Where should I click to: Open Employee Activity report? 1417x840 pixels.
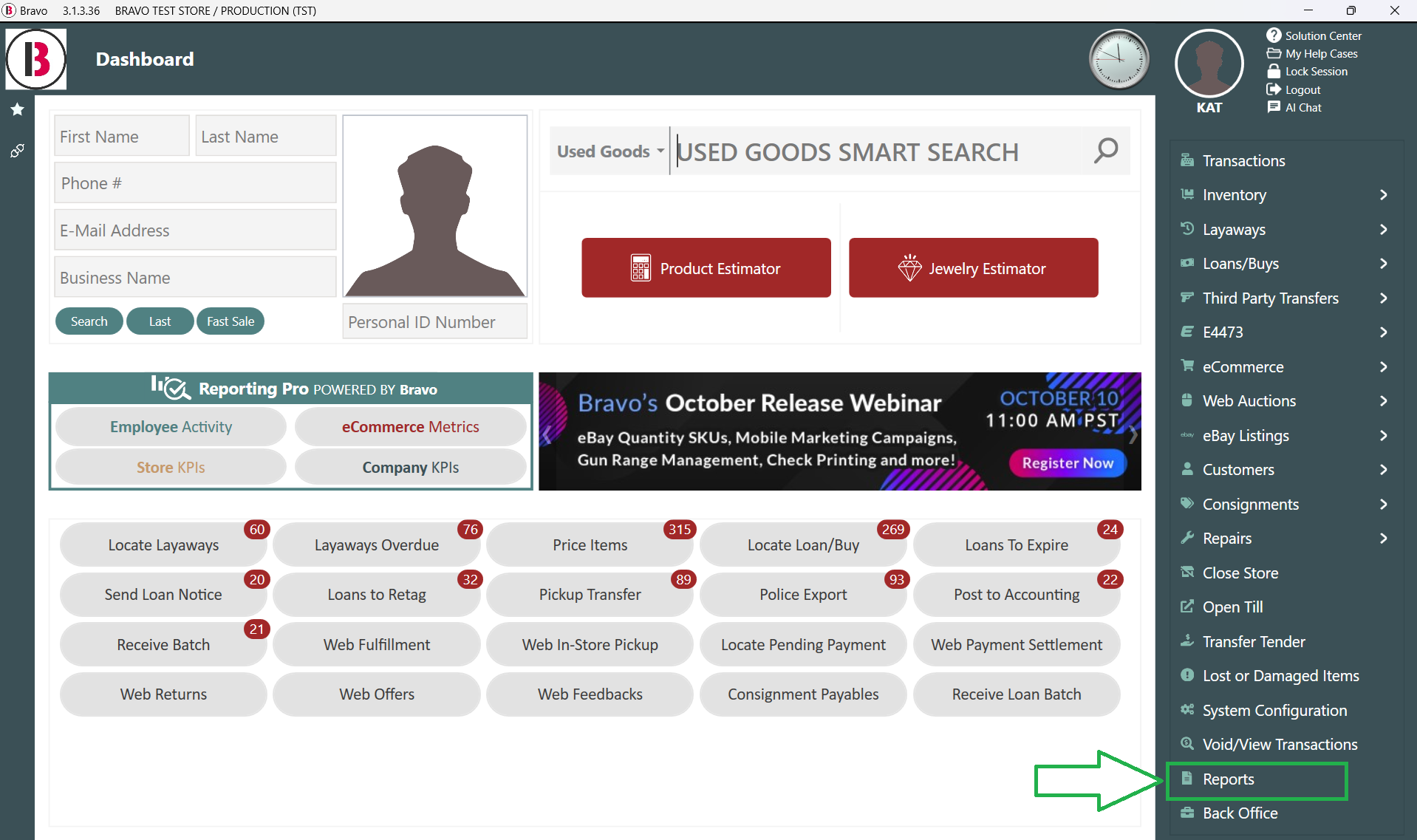pyautogui.click(x=171, y=426)
